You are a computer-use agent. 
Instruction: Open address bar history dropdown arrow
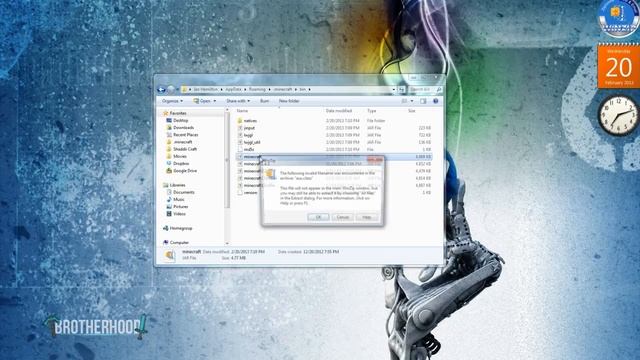[393, 89]
